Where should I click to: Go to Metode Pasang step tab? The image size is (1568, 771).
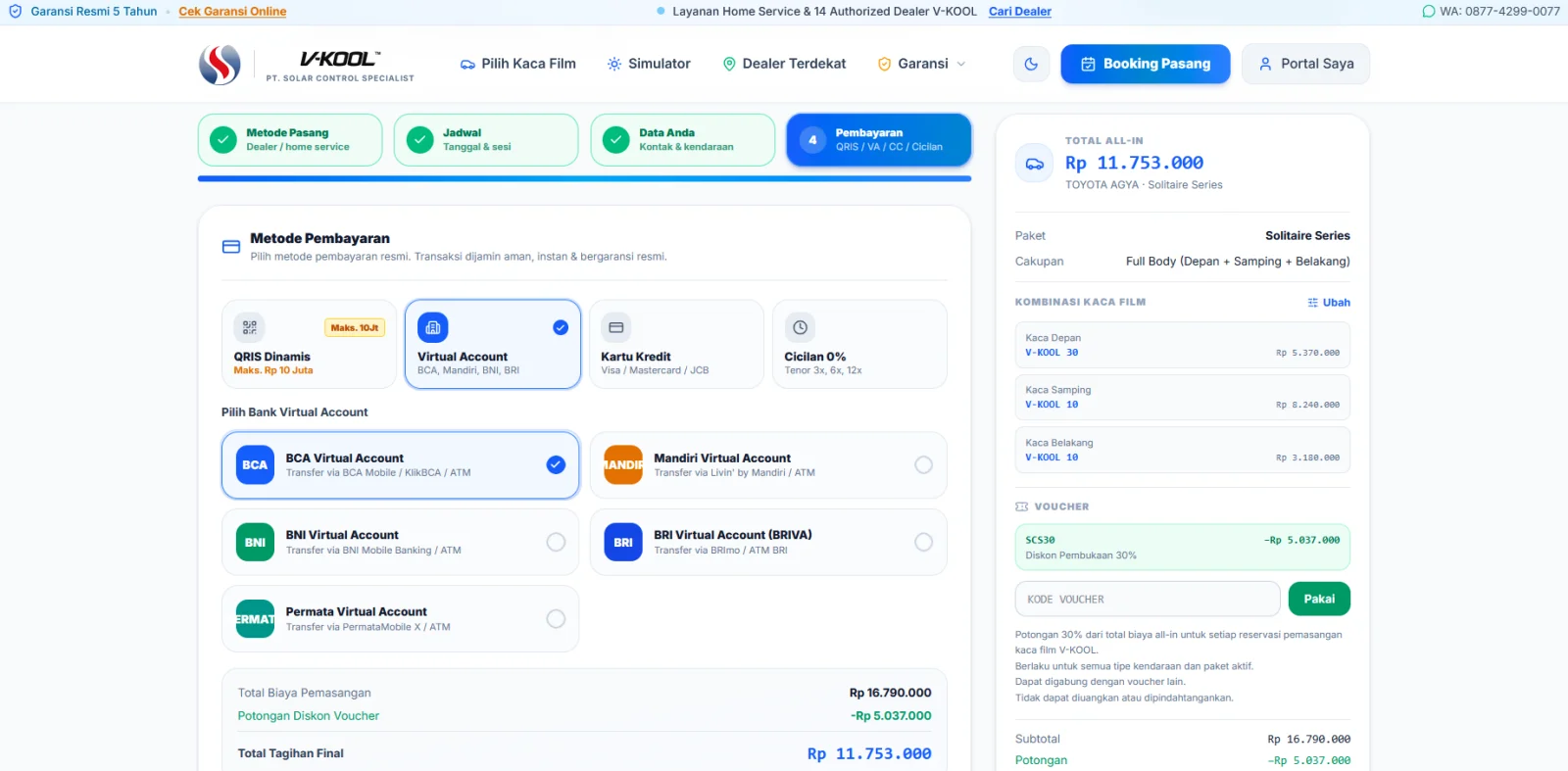[x=290, y=140]
